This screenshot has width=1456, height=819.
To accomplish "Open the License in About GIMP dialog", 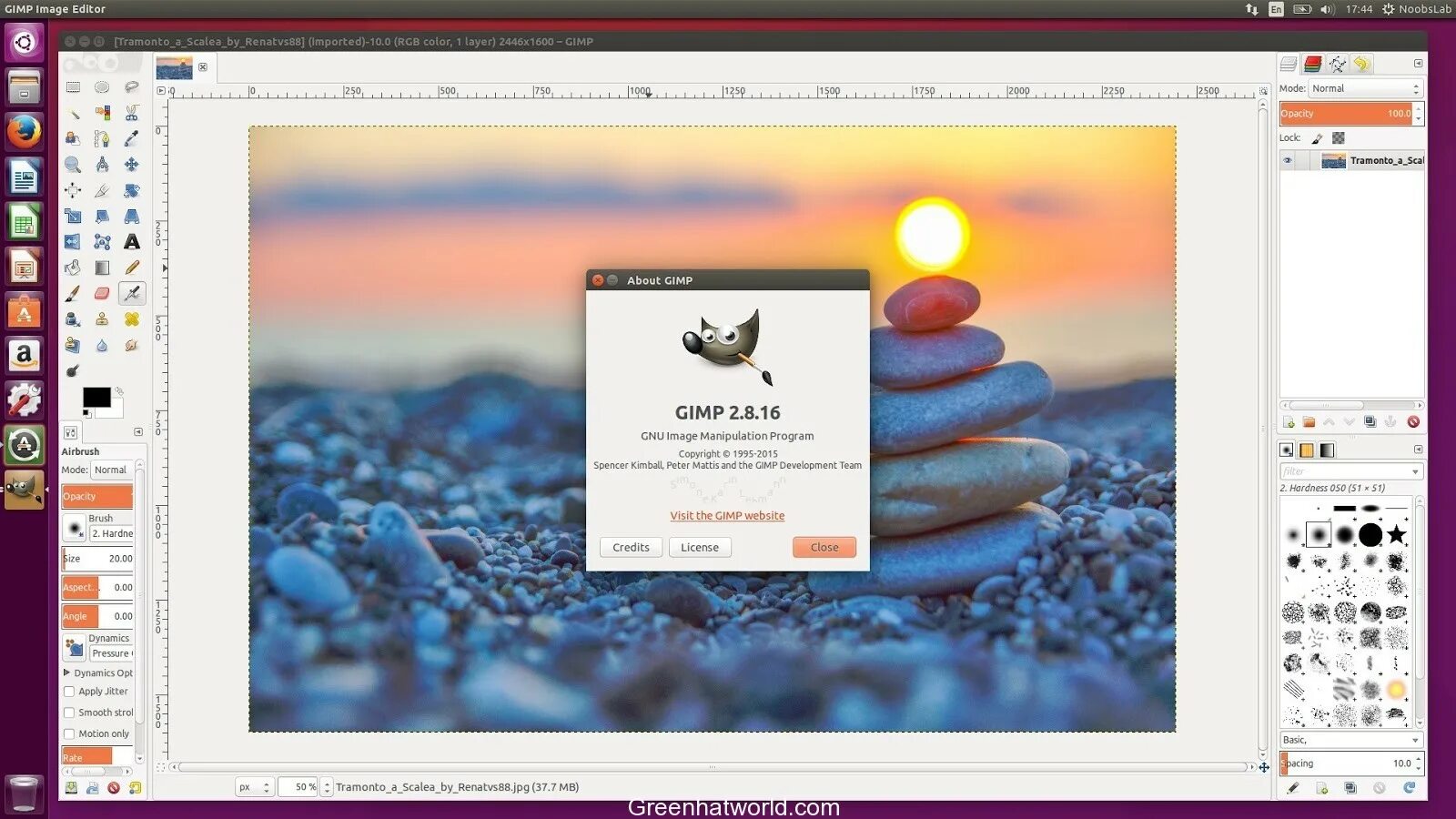I will click(700, 547).
